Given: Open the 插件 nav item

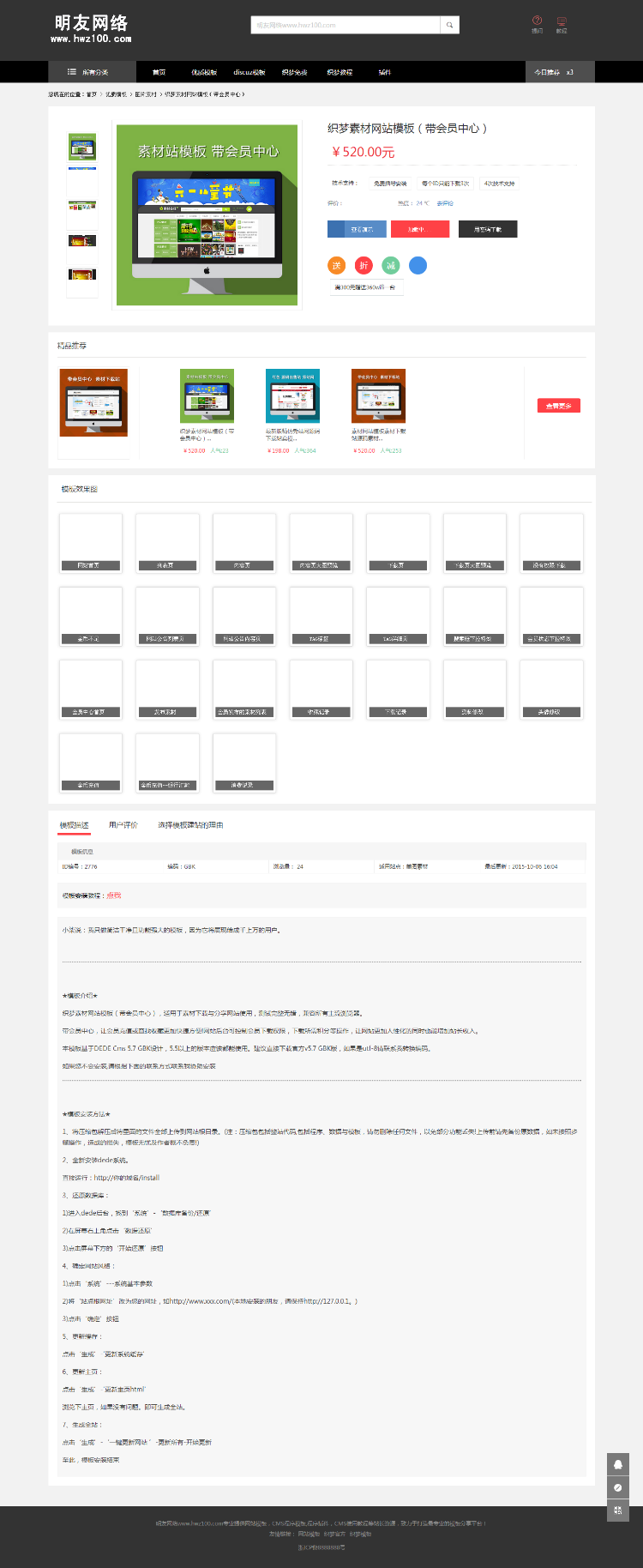Looking at the screenshot, I should click(x=384, y=72).
